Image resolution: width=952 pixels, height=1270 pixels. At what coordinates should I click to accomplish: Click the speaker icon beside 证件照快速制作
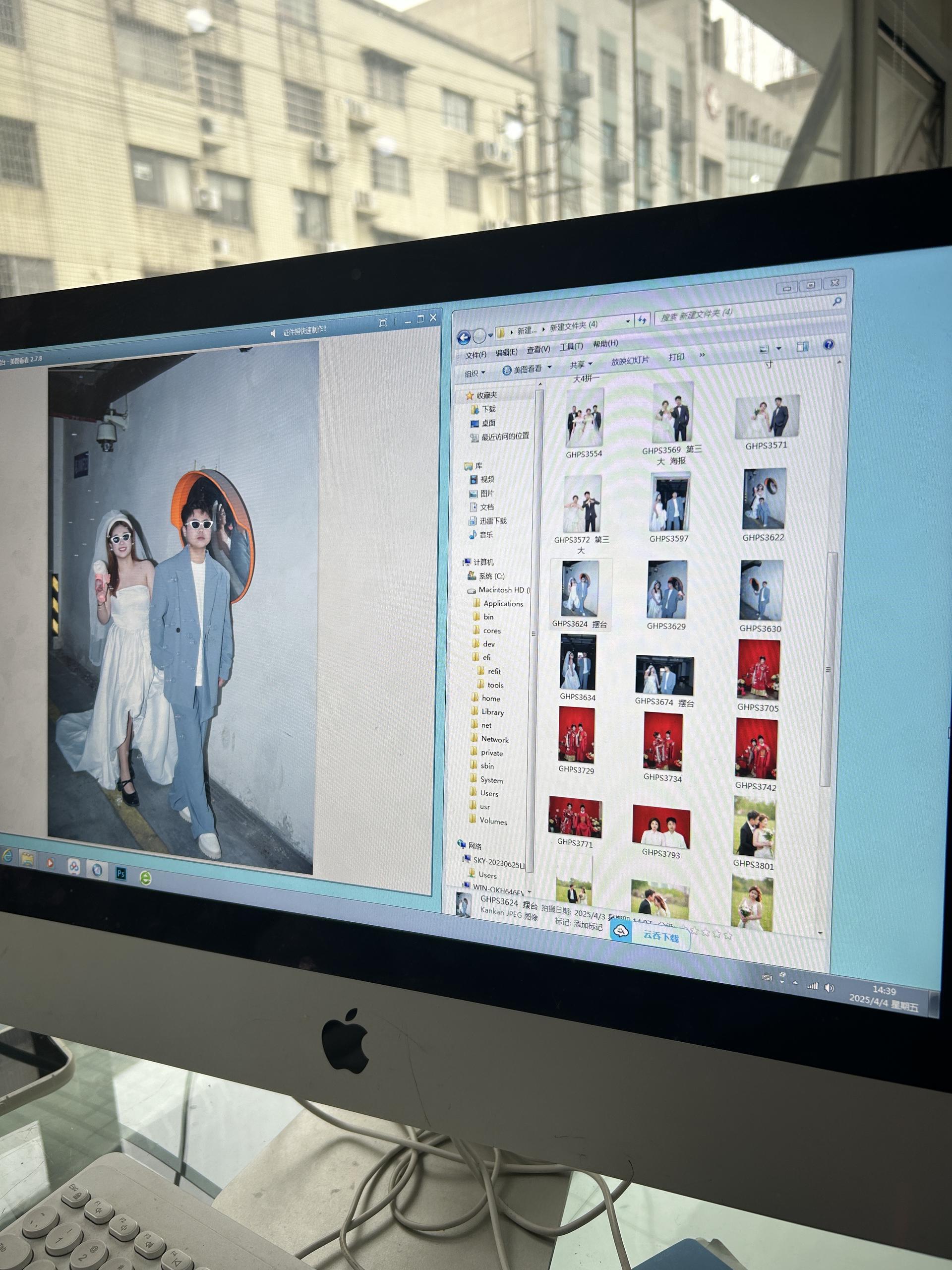(274, 333)
